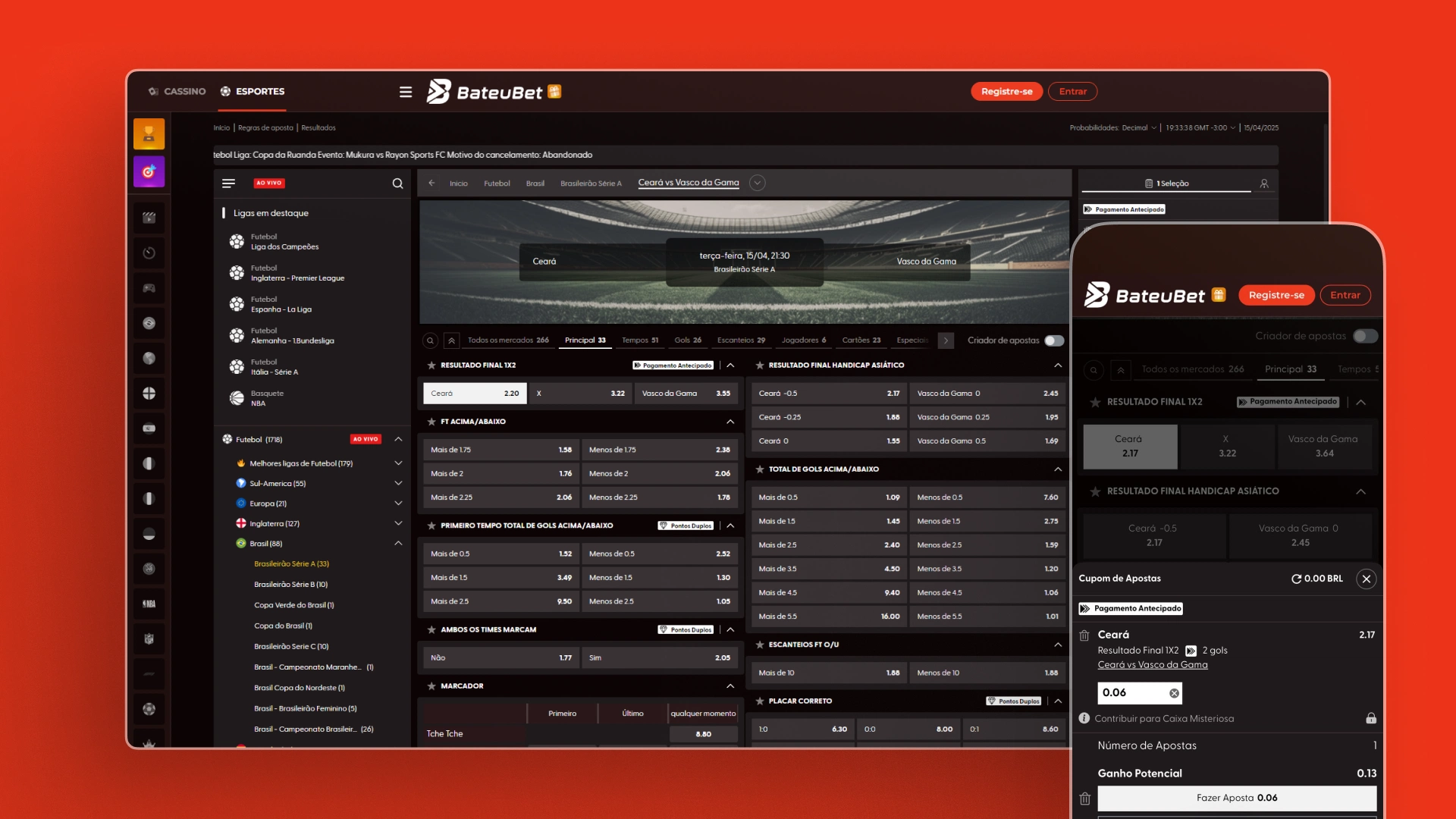Screen dimensions: 1456x819
Task: Favorite the FT Acima/Abaixo market star
Action: coord(431,422)
